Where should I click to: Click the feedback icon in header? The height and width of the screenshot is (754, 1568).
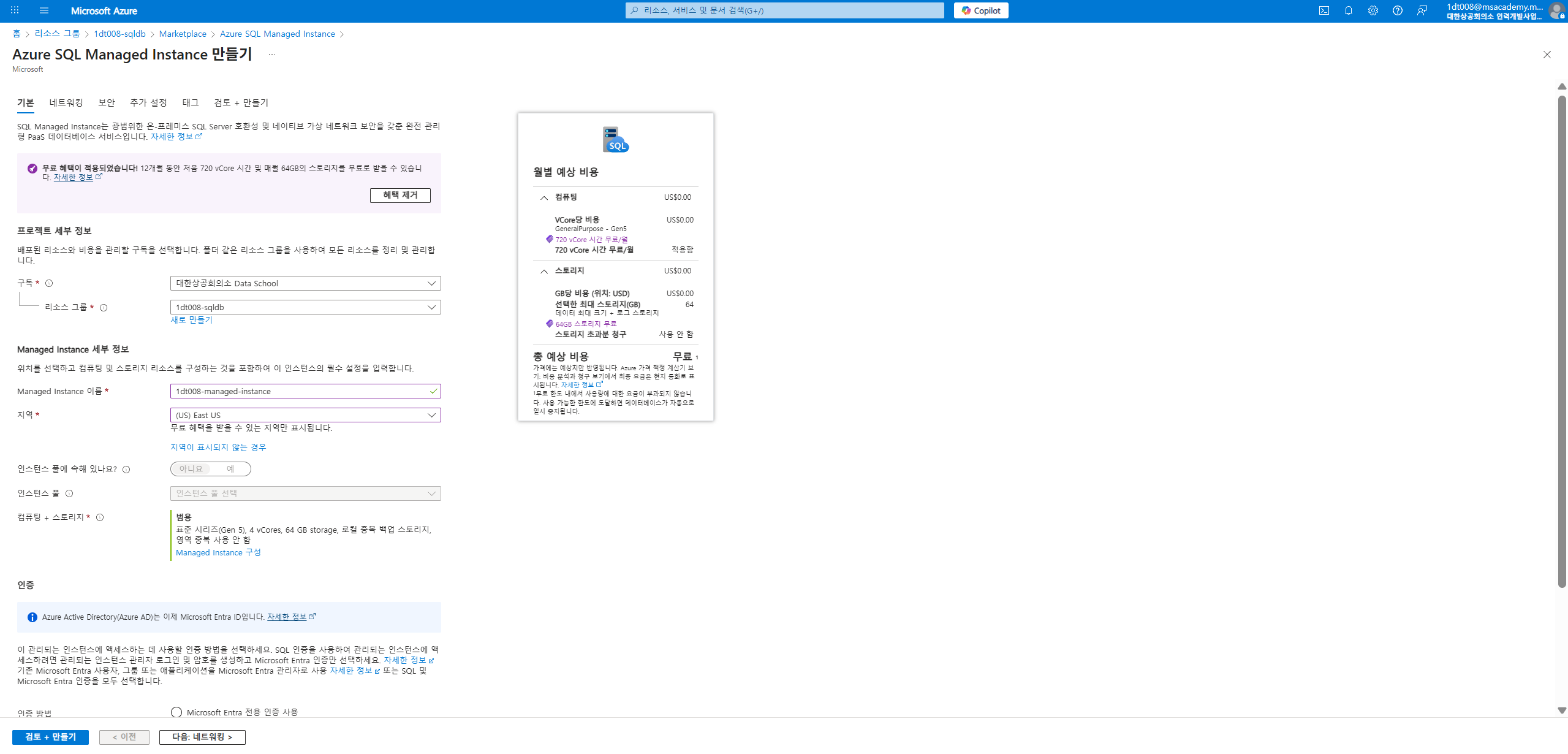[x=1422, y=10]
